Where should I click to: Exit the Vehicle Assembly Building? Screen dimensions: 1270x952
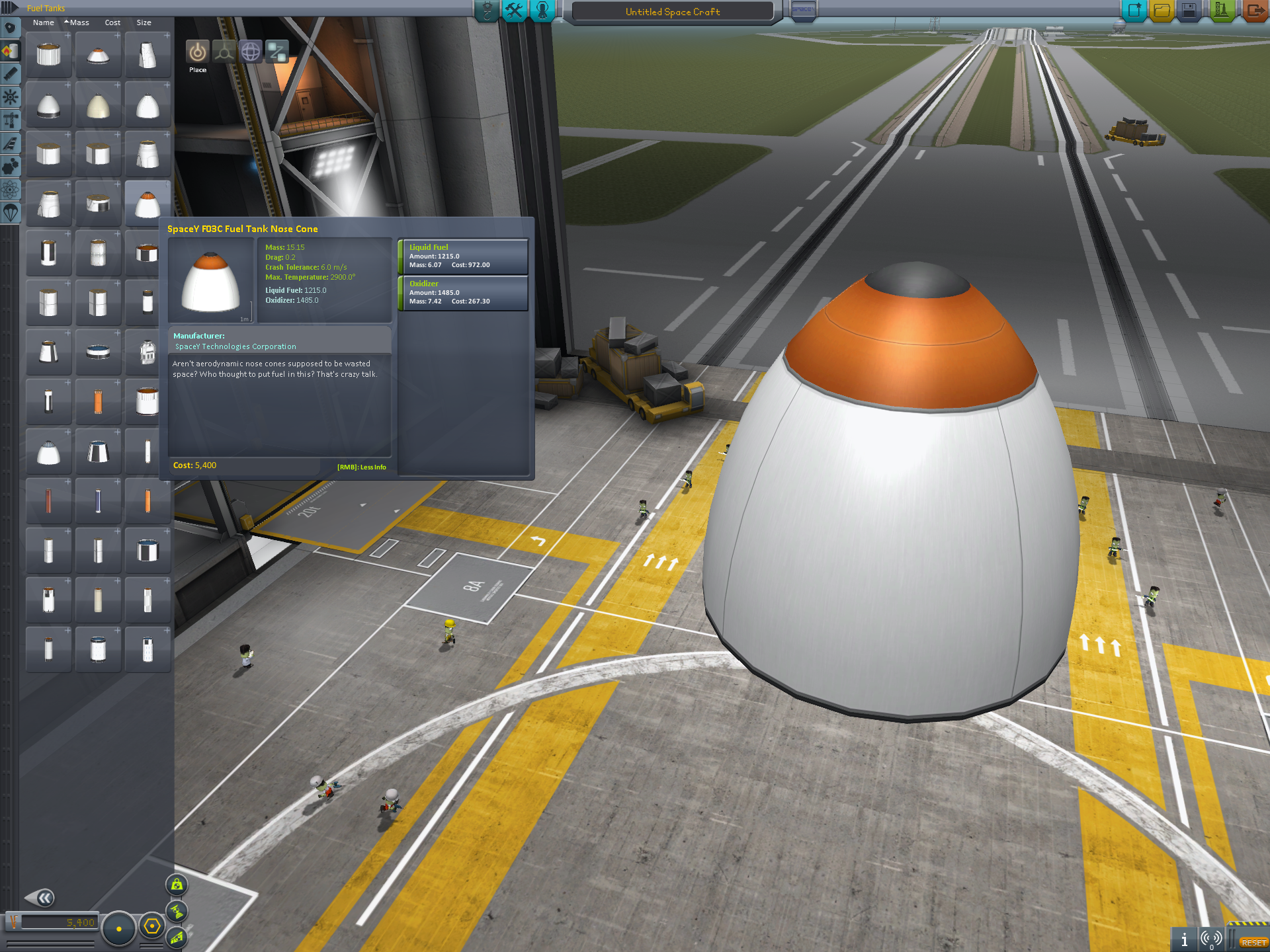tap(1254, 11)
